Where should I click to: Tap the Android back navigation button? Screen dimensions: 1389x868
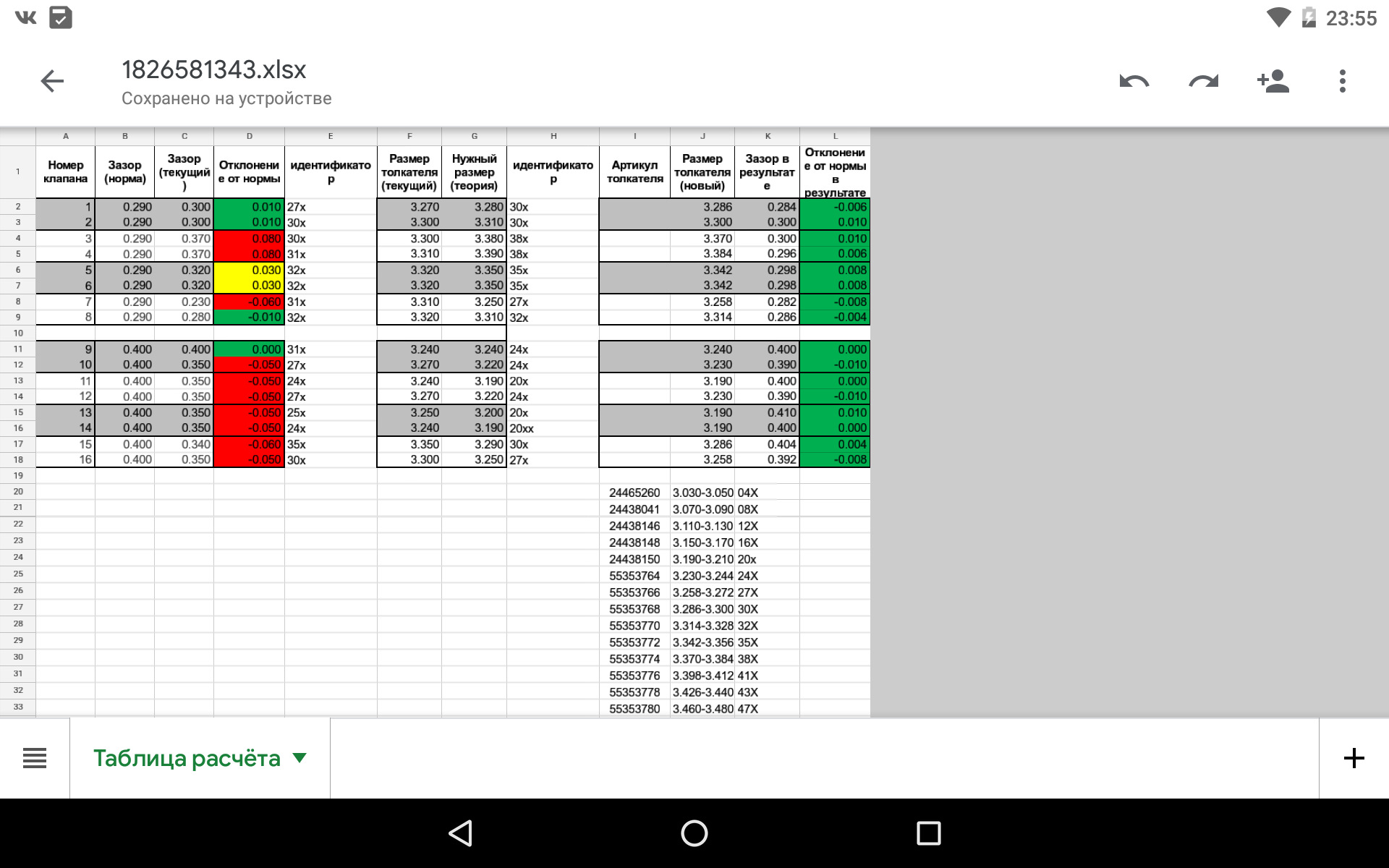[x=461, y=833]
